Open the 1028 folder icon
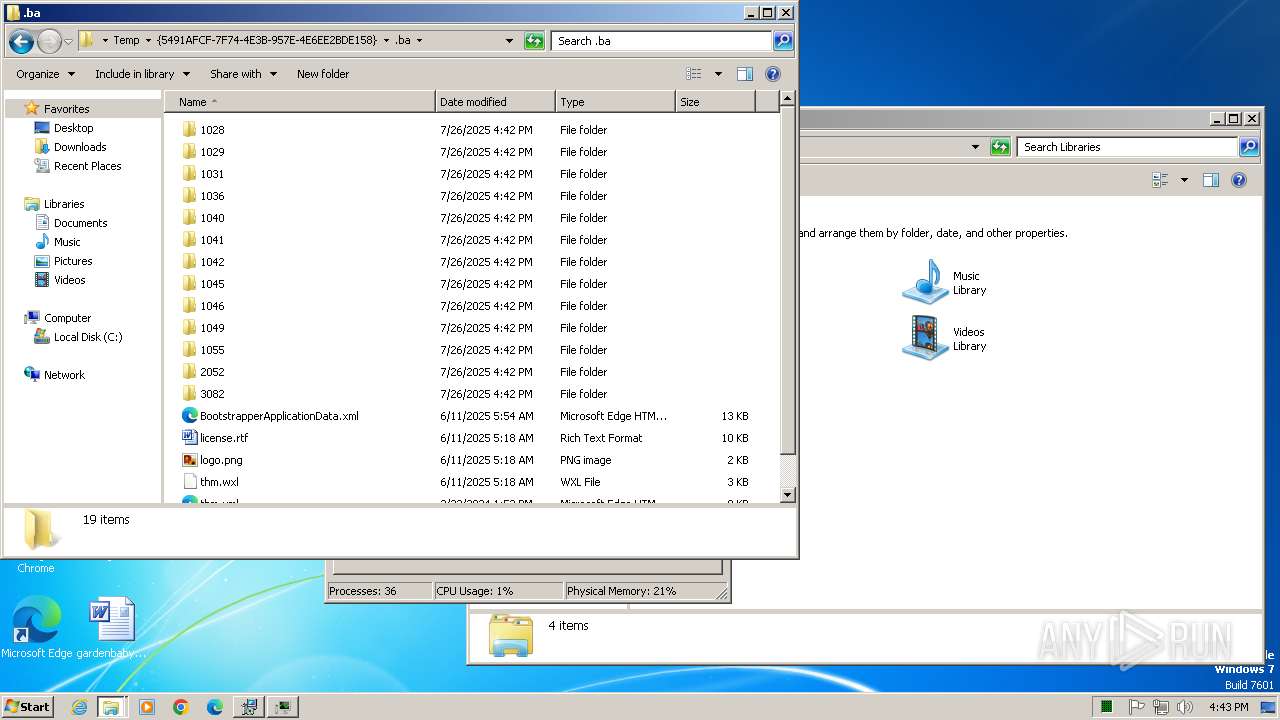 (x=190, y=130)
